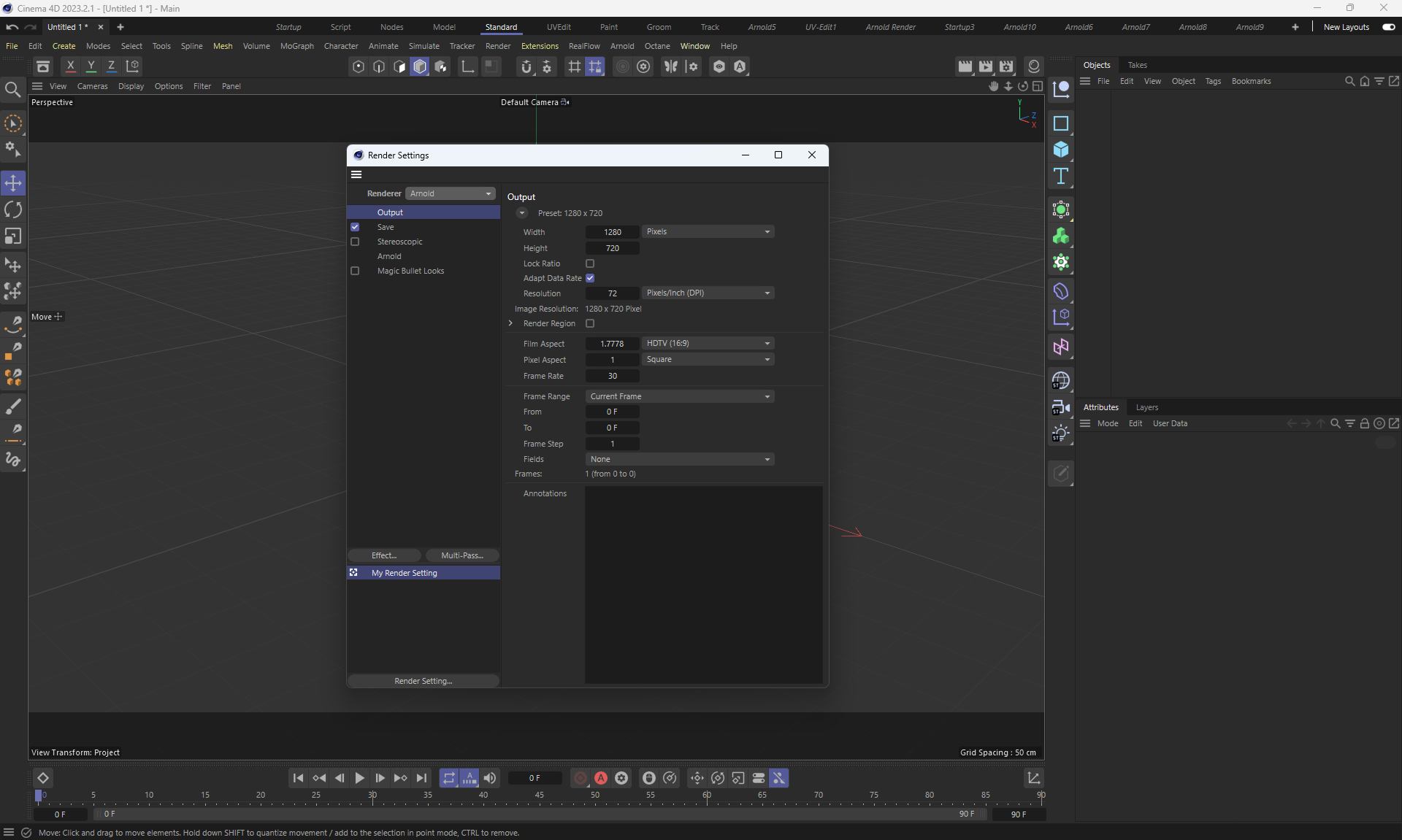
Task: Click the Effect... button
Action: click(x=384, y=555)
